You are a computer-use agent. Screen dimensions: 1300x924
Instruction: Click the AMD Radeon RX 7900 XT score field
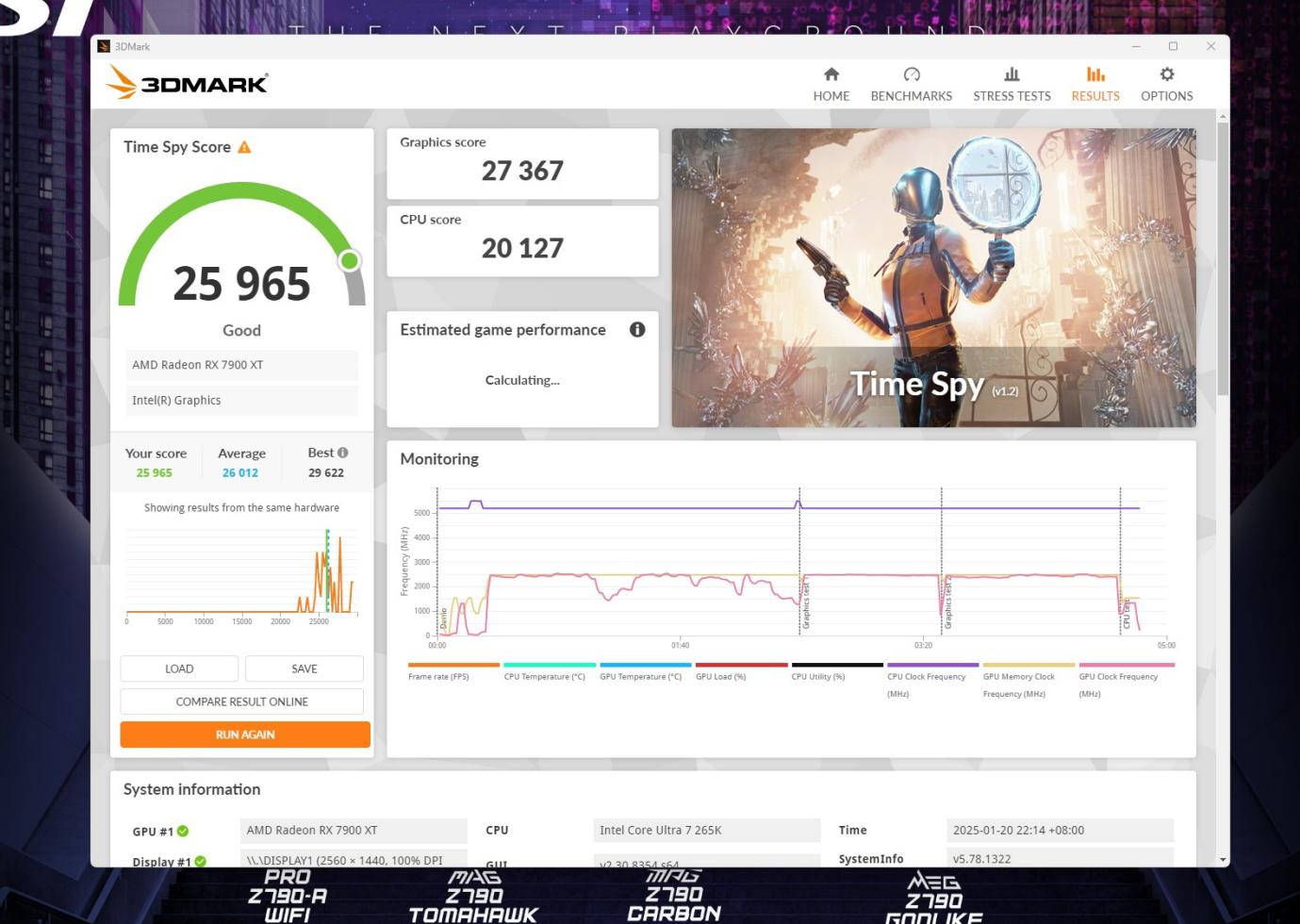click(x=241, y=365)
